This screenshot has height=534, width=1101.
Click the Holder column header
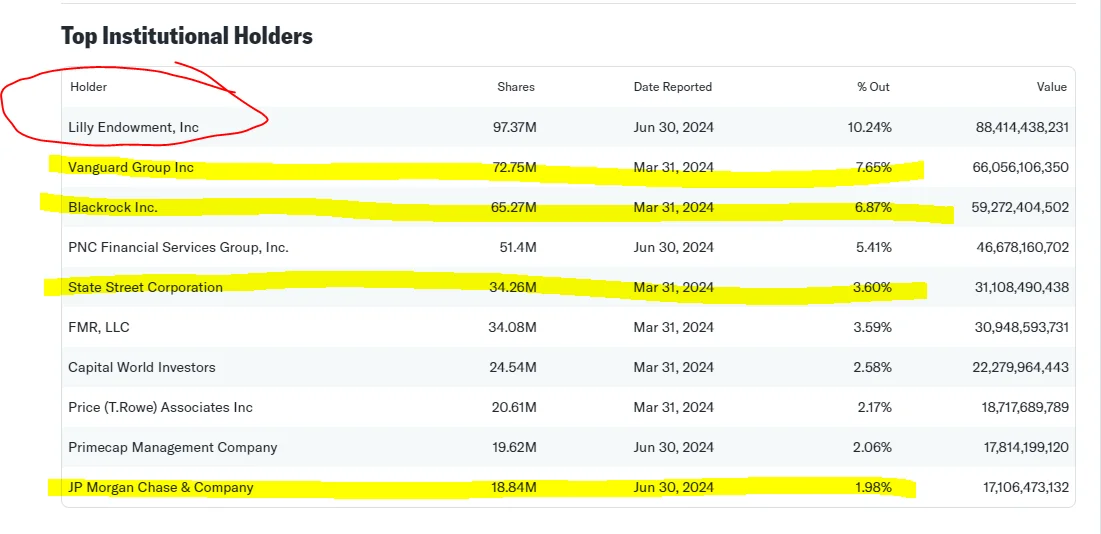coord(88,87)
